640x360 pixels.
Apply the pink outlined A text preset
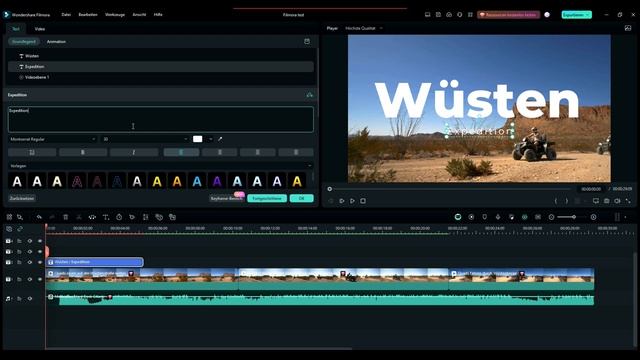[77, 181]
